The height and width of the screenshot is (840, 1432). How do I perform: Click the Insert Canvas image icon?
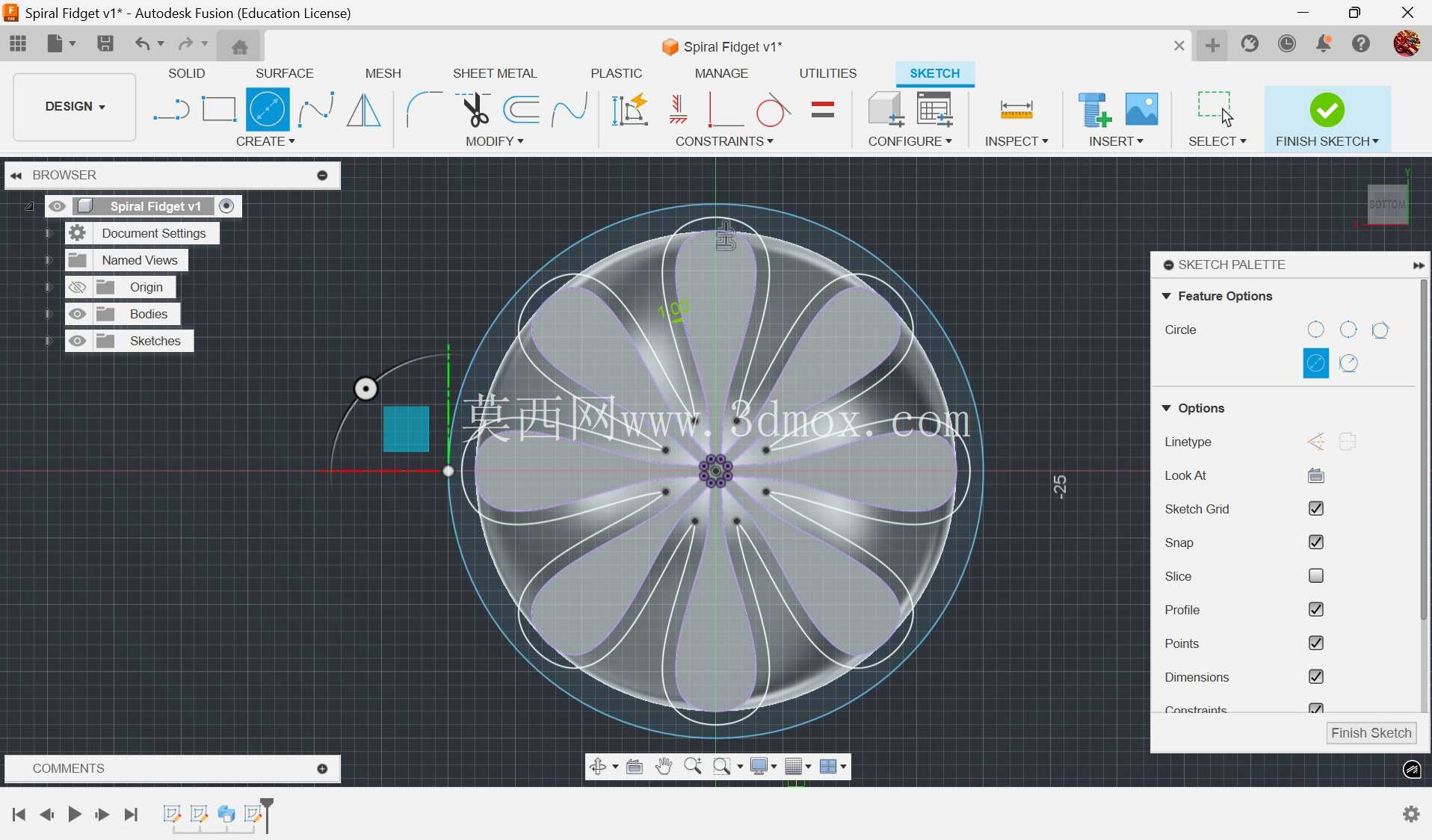1142,110
